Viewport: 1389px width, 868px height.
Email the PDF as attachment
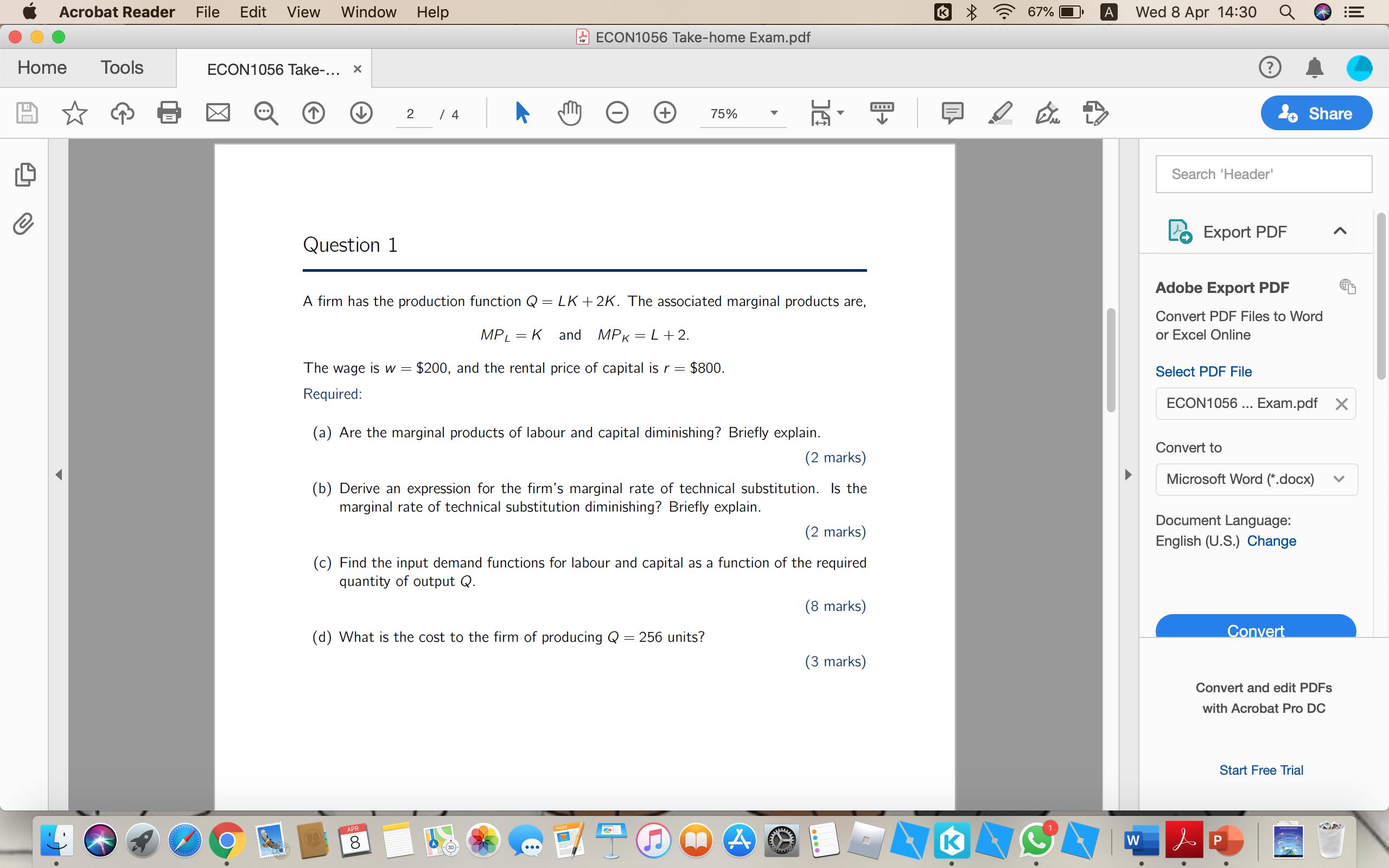click(x=218, y=112)
